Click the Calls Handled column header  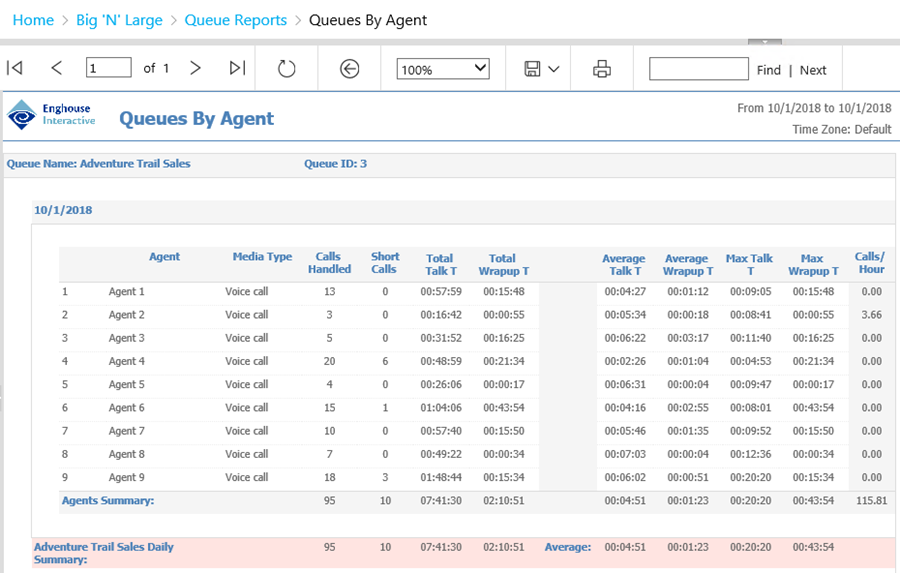click(x=329, y=263)
